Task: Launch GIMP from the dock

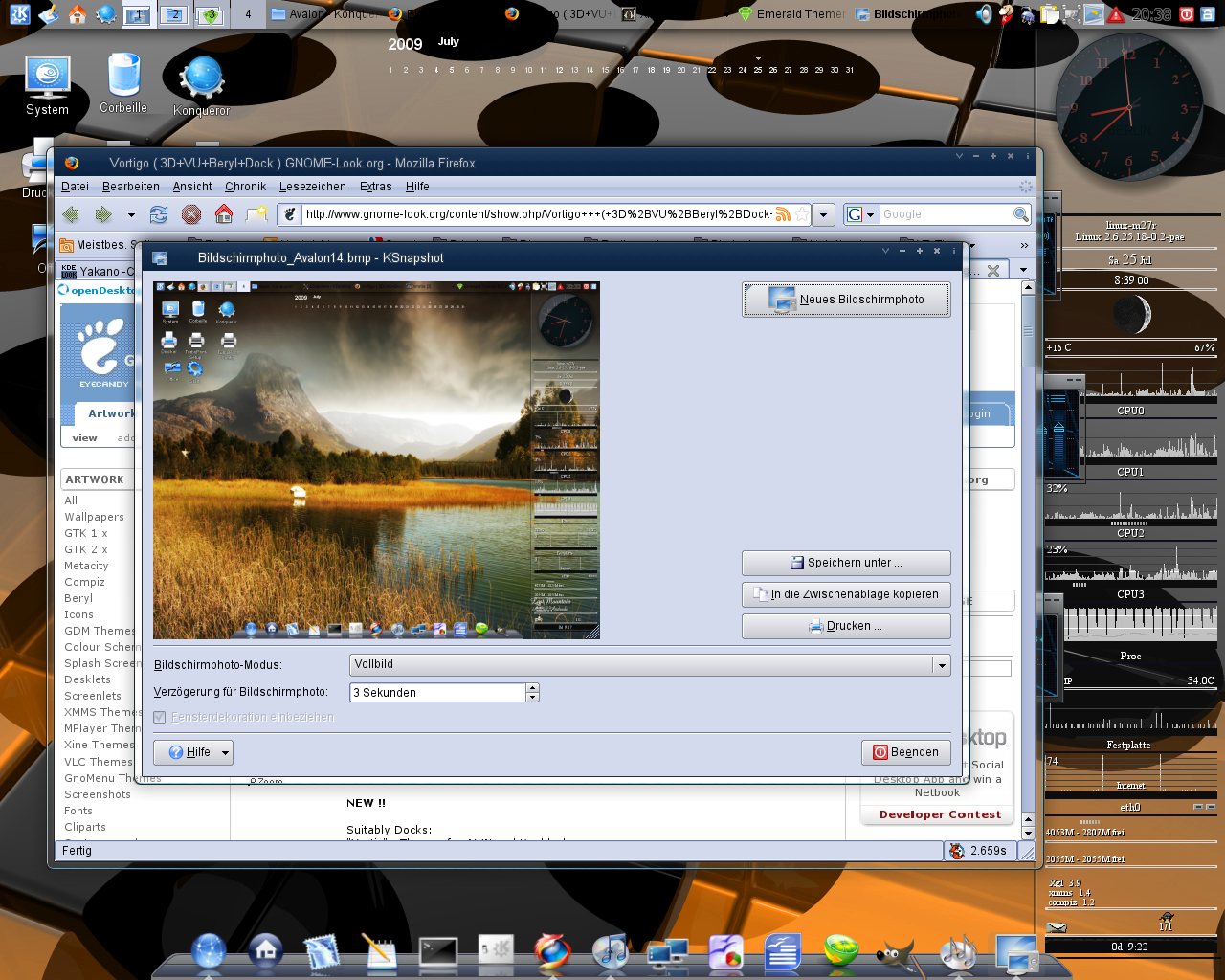Action: [x=896, y=953]
